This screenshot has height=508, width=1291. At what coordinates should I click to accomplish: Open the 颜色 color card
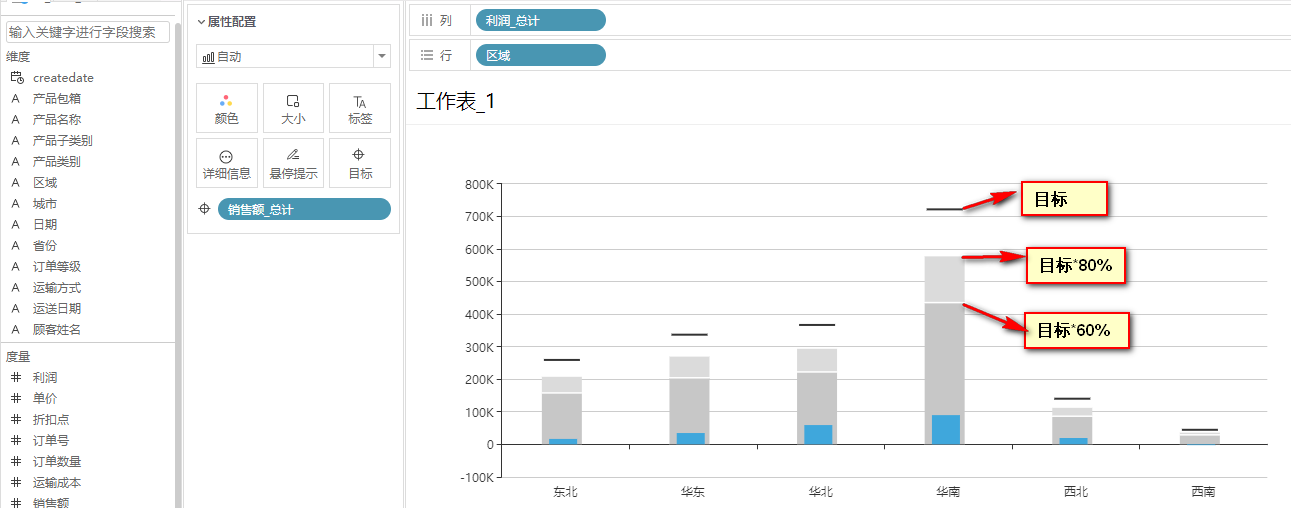pos(227,108)
